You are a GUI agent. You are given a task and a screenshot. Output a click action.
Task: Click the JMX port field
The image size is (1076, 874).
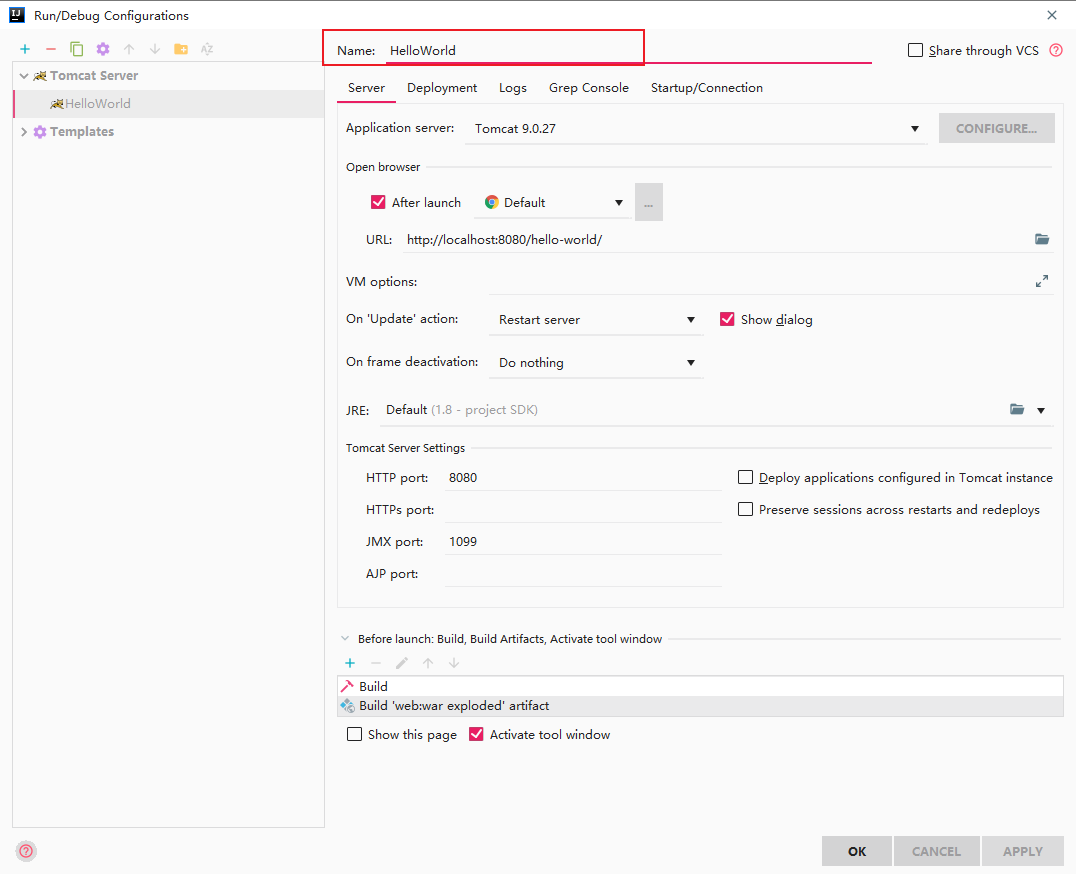[583, 541]
